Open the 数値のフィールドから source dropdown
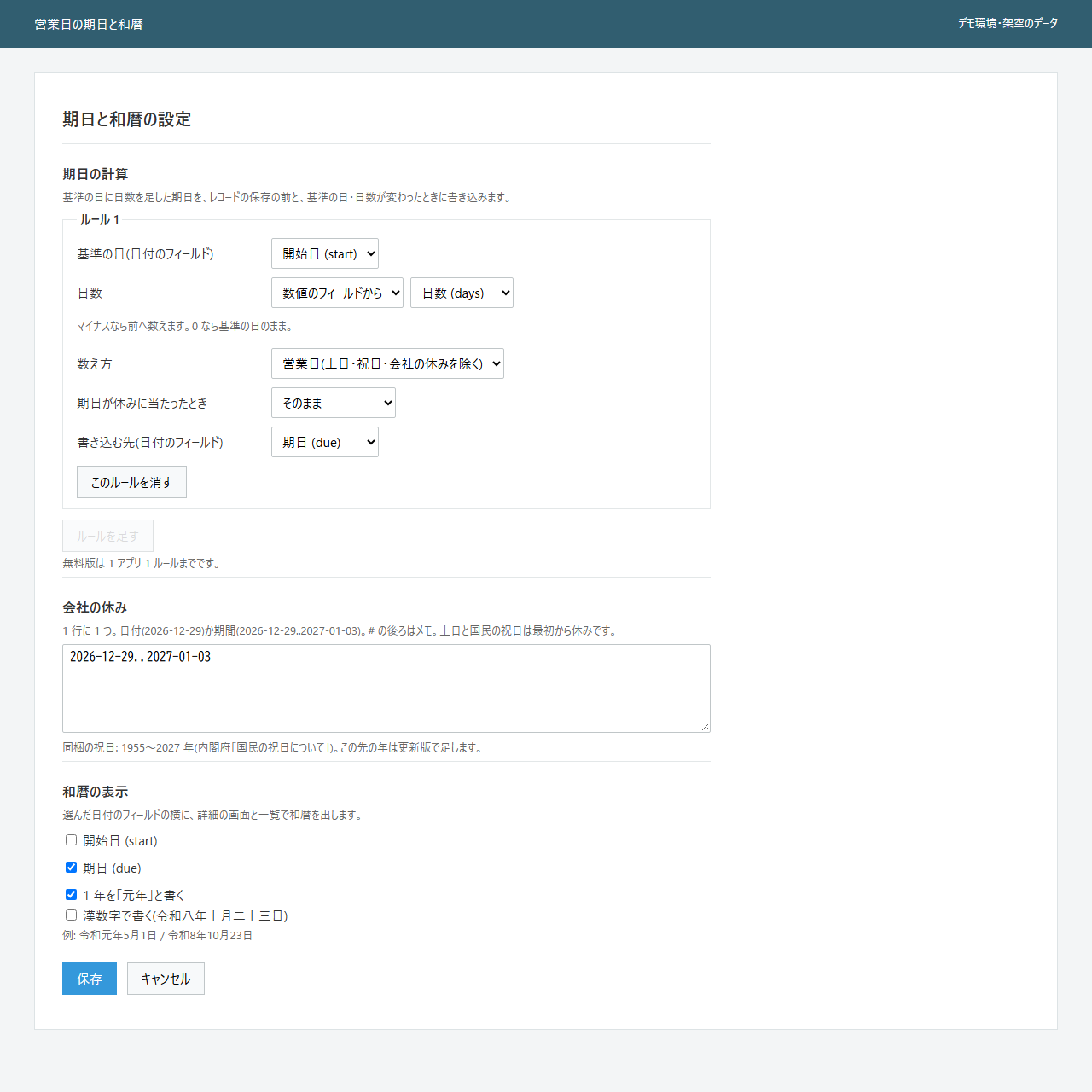The width and height of the screenshot is (1092, 1092). 337,293
